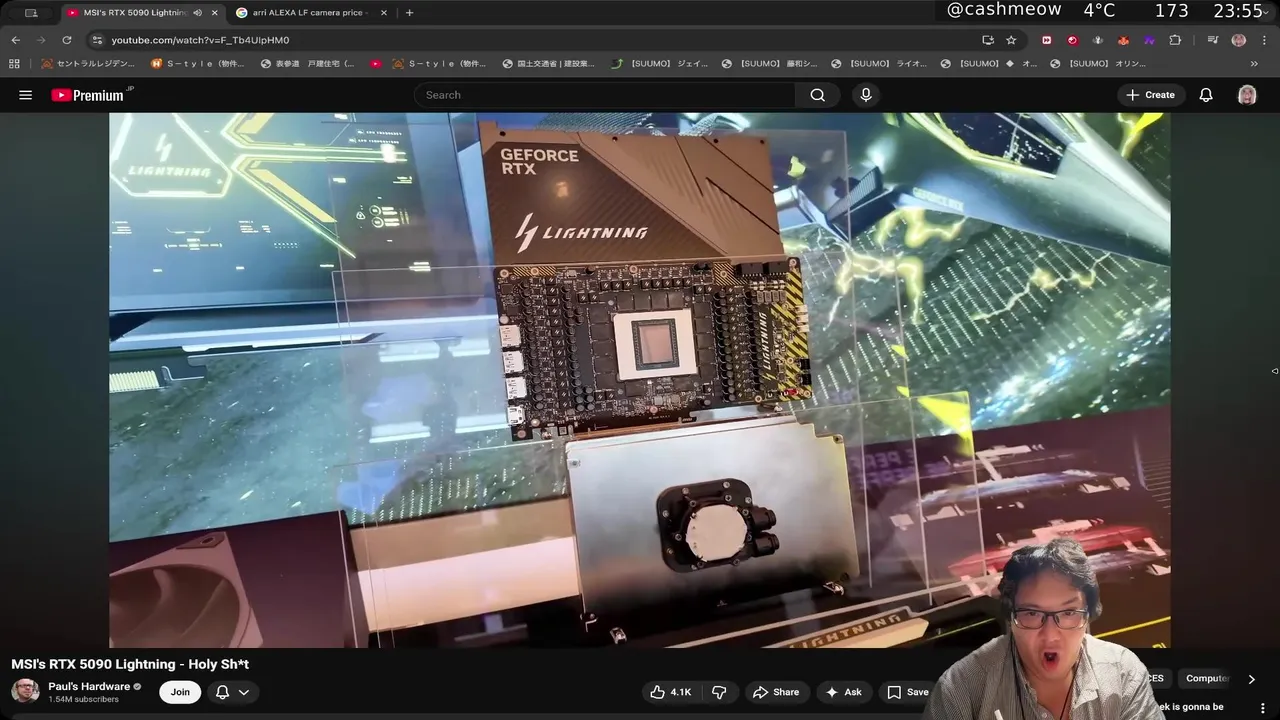This screenshot has width=1280, height=720.
Task: Open Paul's Hardware channel name link
Action: click(x=89, y=686)
